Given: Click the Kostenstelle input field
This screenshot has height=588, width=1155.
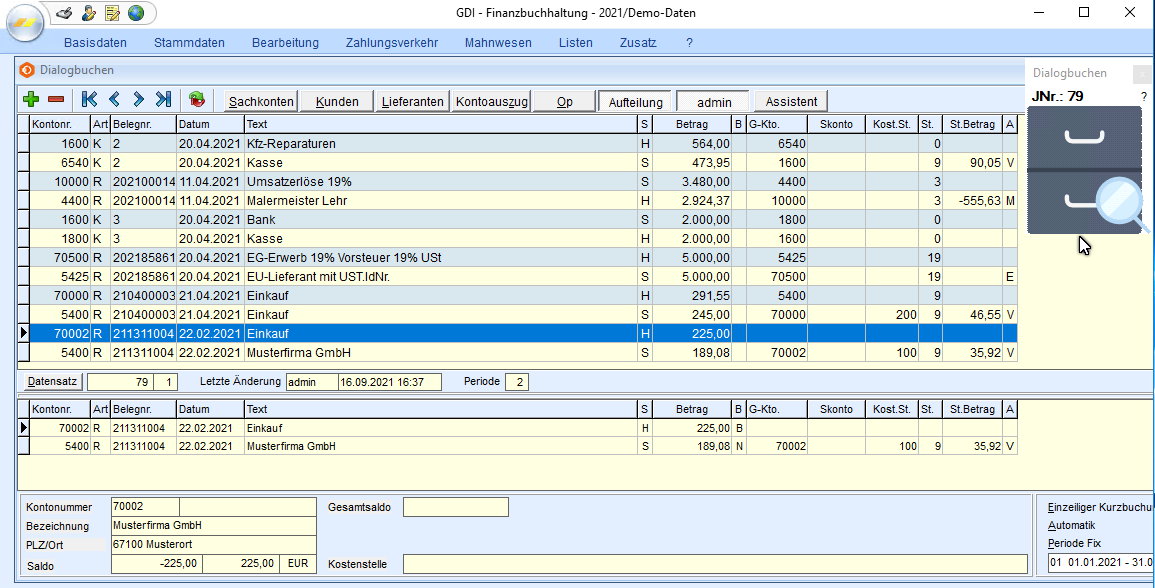Looking at the screenshot, I should (714, 564).
